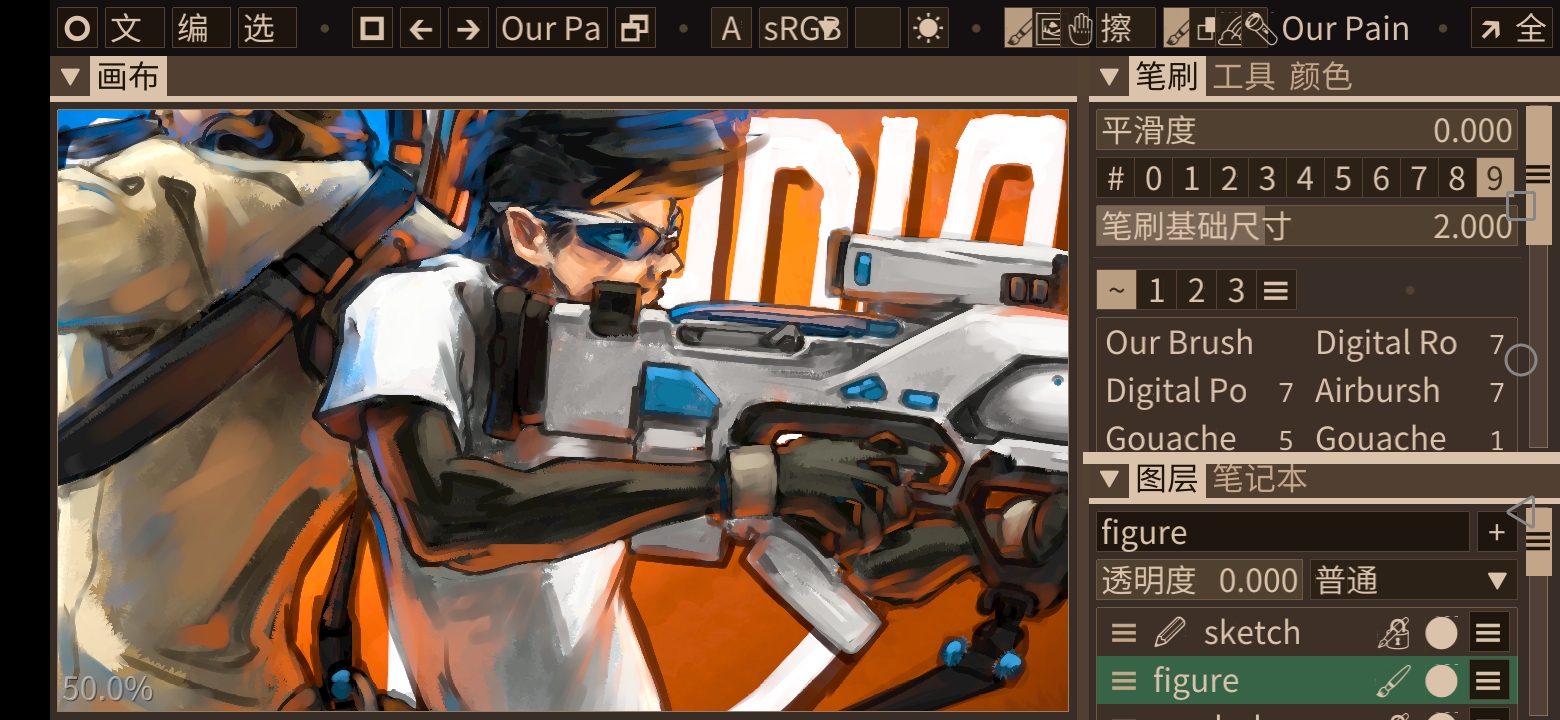The width and height of the screenshot is (1560, 720).
Task: Click the right arrow icon
Action: tap(468, 29)
